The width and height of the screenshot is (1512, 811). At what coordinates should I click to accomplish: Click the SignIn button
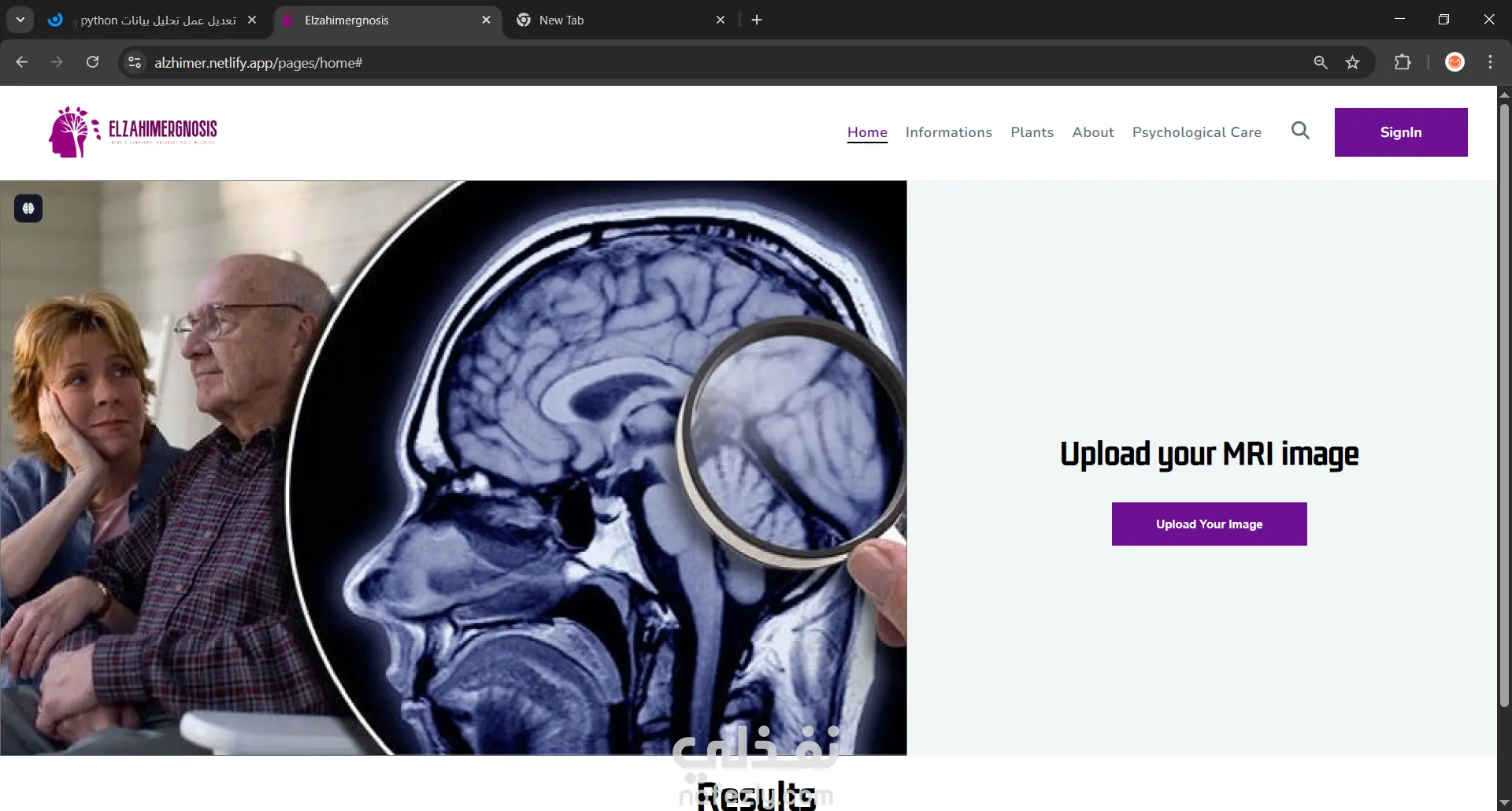pos(1401,132)
